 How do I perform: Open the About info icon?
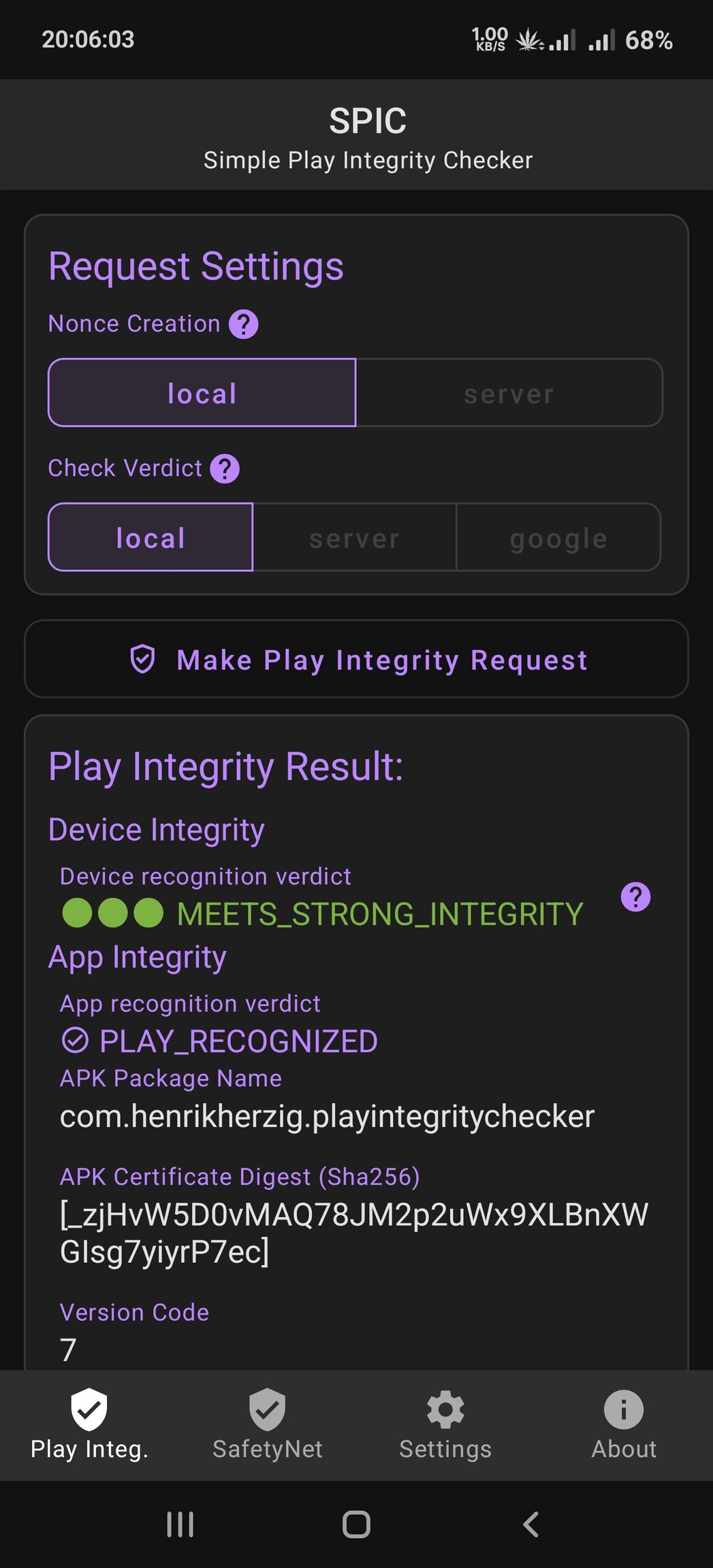[624, 1409]
